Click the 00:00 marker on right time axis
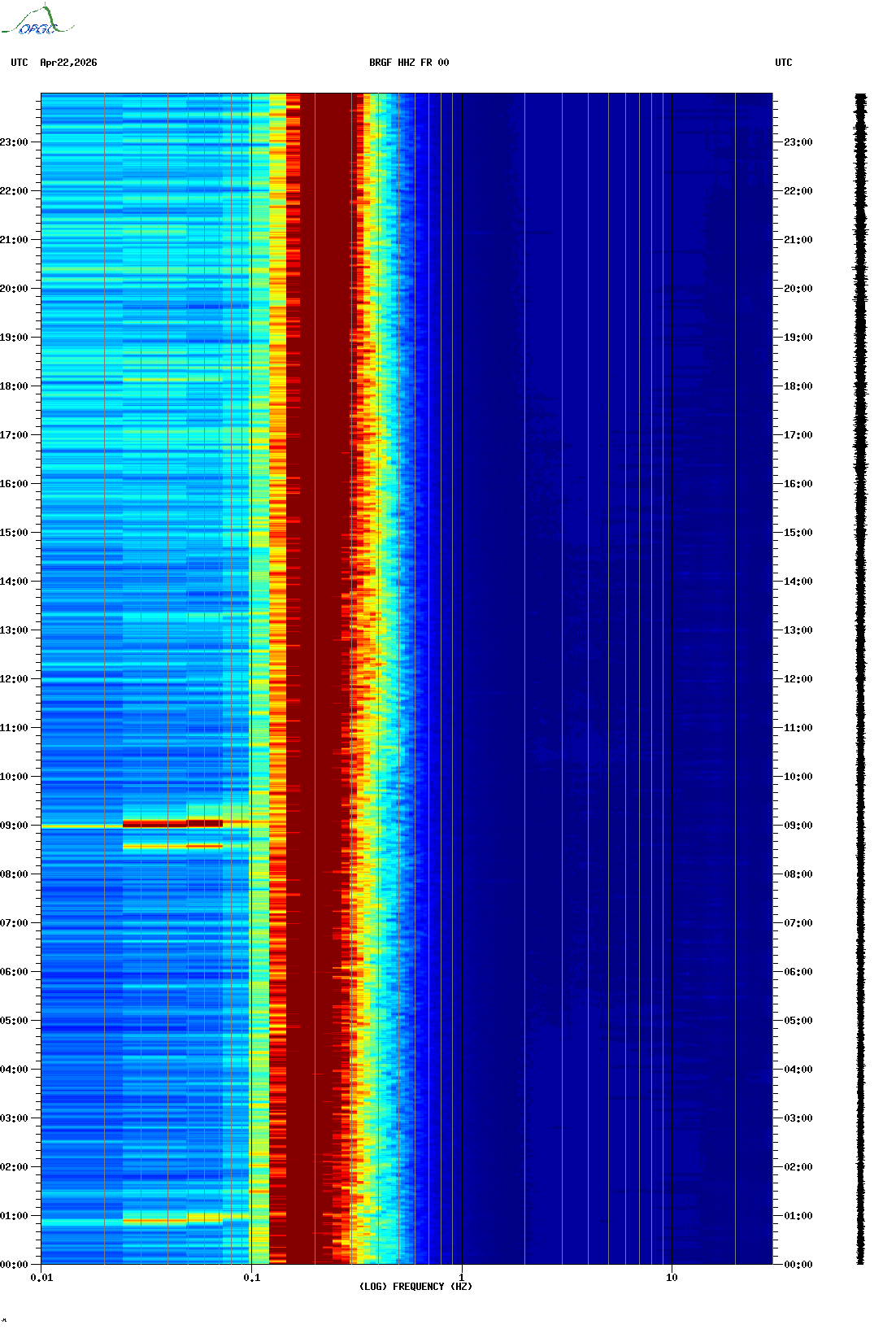Image resolution: width=896 pixels, height=1329 pixels. click(x=798, y=1265)
